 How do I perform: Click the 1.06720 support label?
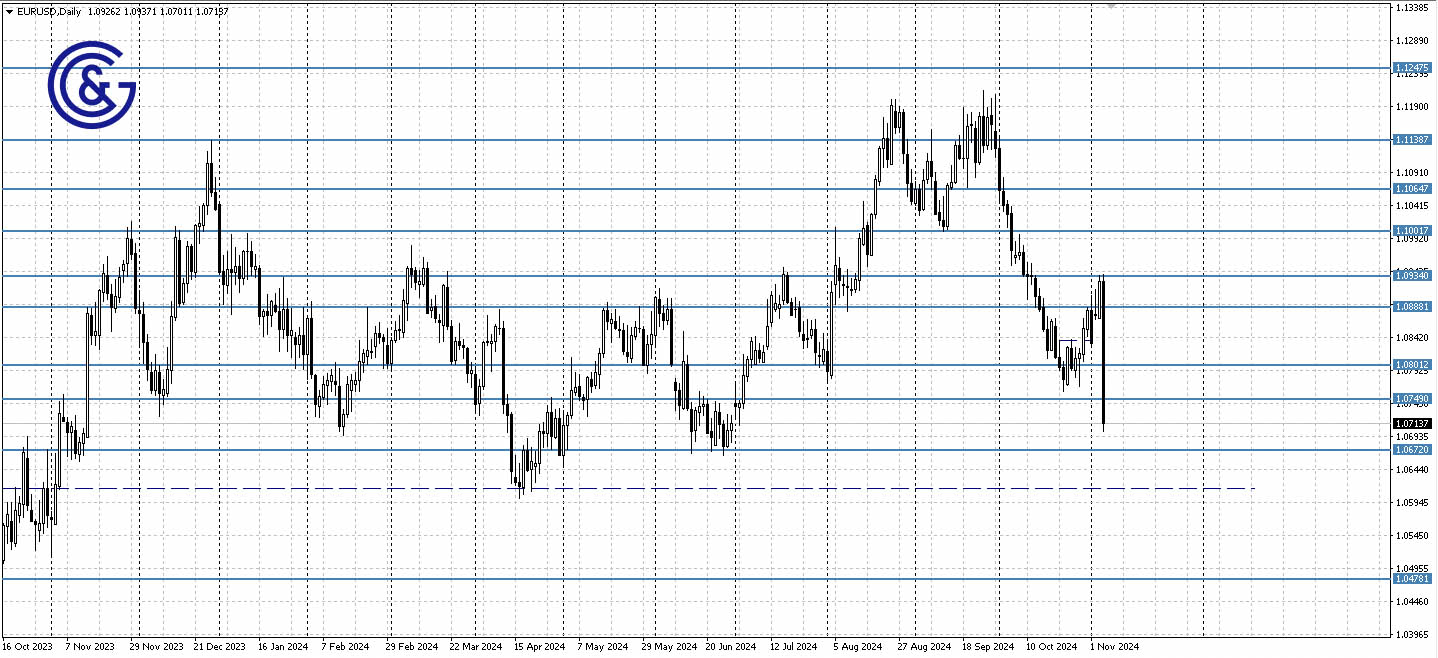(x=1412, y=450)
